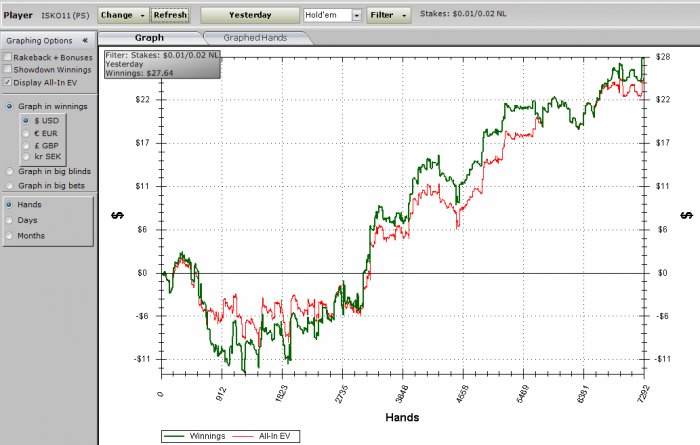
Task: Choose the Hands x-axis option
Action: tap(9, 204)
